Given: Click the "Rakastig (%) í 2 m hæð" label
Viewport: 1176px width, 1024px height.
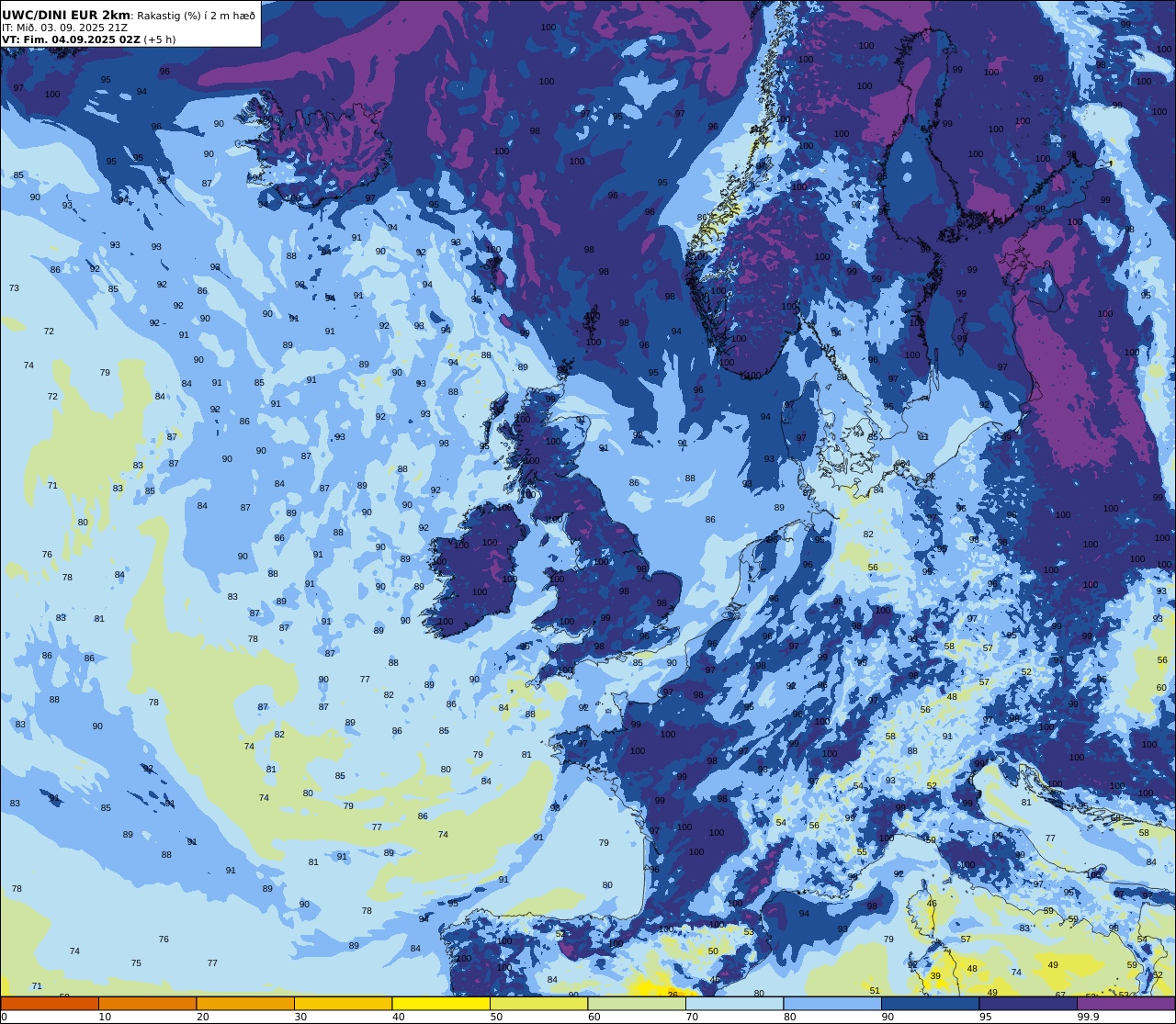Looking at the screenshot, I should pos(196,16).
